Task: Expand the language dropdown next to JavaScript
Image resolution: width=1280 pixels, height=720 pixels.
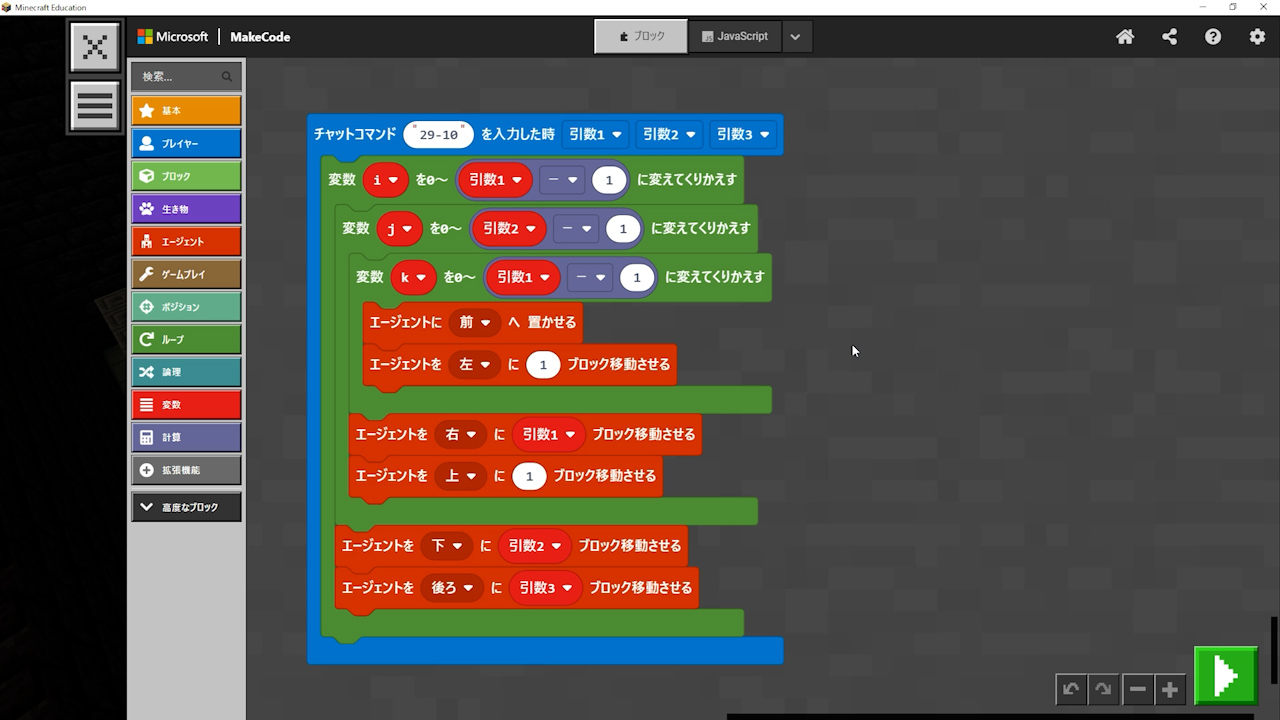Action: coord(795,37)
